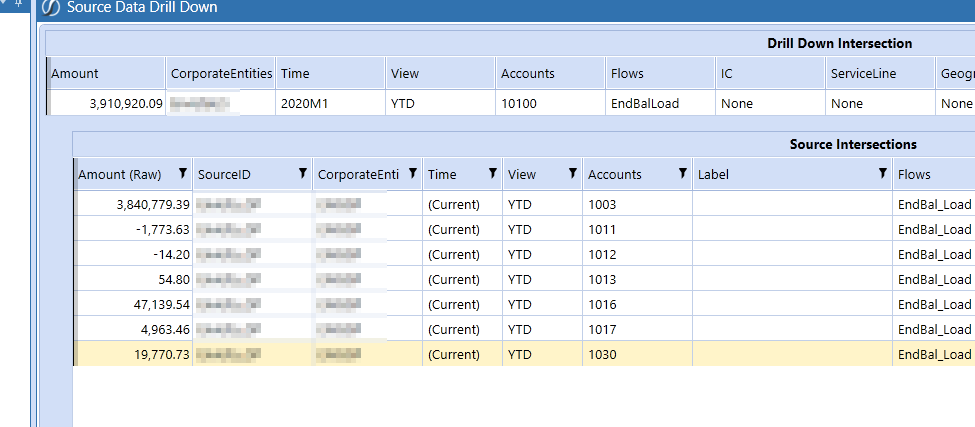Select amount 3,840,779.39 row
This screenshot has height=427, width=975.
pos(134,204)
